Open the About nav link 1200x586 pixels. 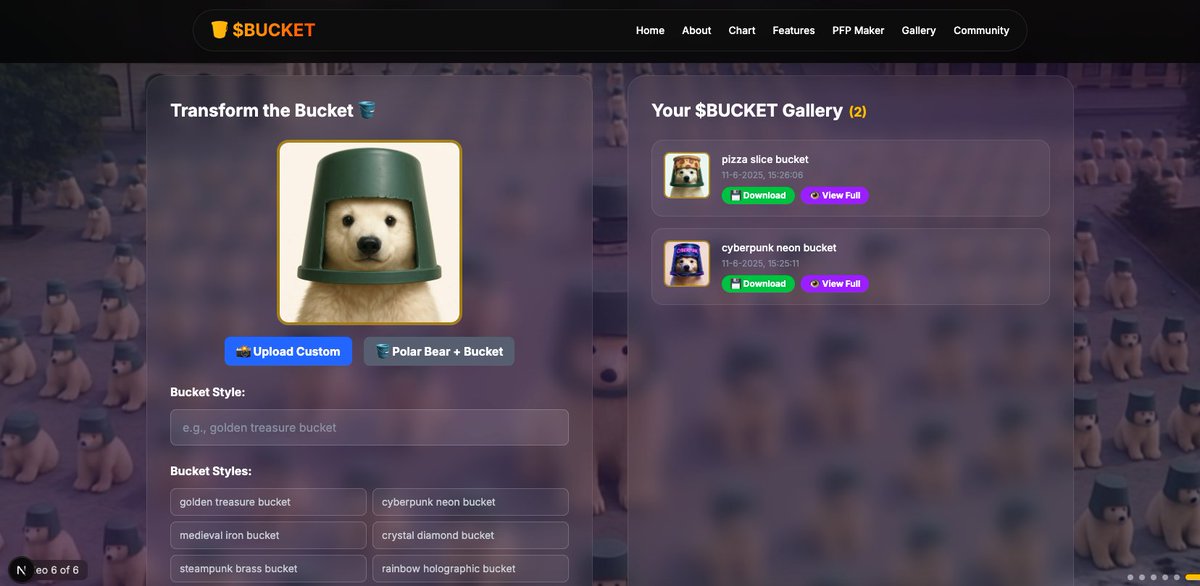(697, 30)
